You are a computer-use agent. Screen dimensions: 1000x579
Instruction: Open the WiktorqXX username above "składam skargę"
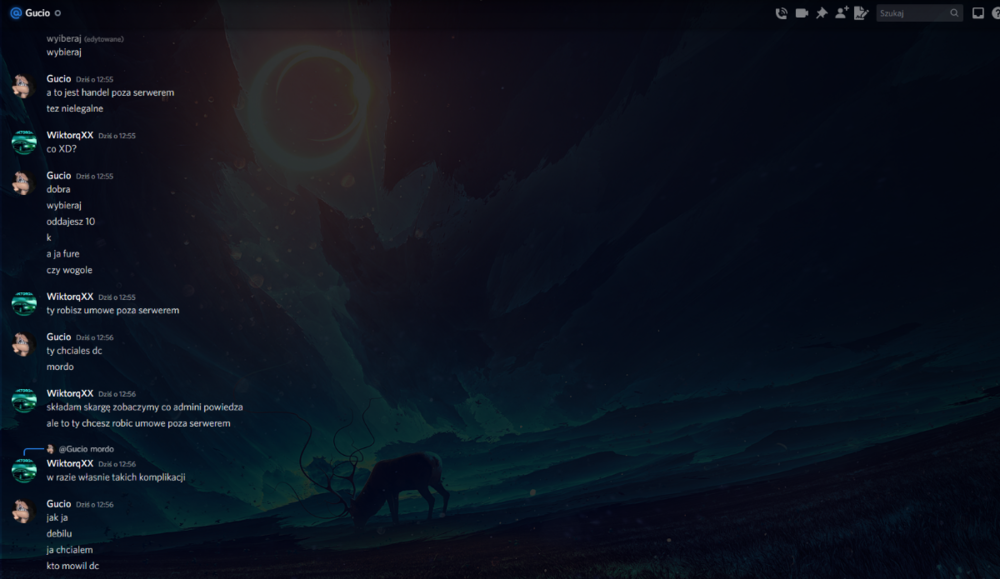[70, 393]
